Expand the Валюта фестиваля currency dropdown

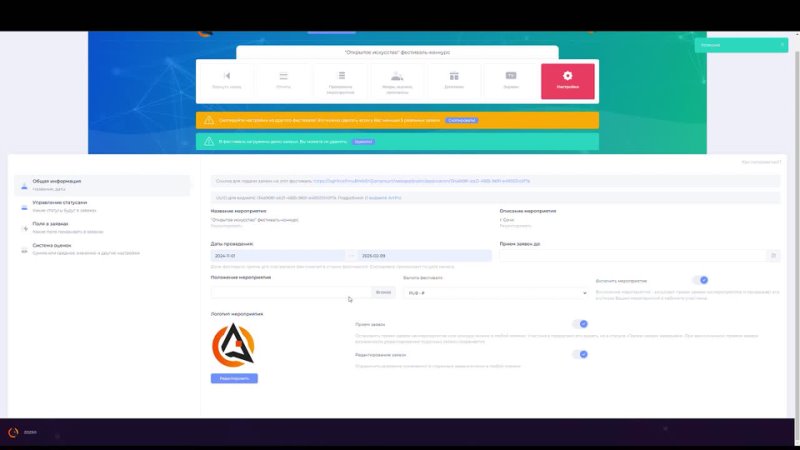click(x=494, y=293)
